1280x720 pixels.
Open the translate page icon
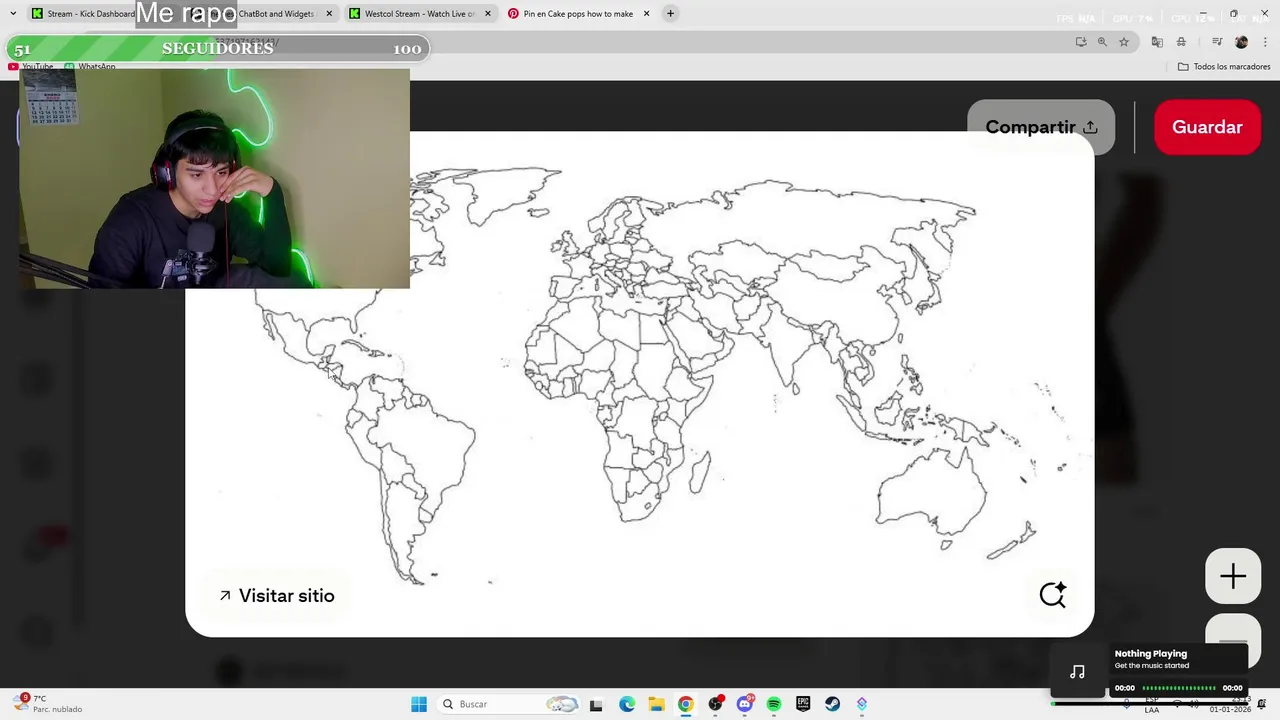(1157, 42)
